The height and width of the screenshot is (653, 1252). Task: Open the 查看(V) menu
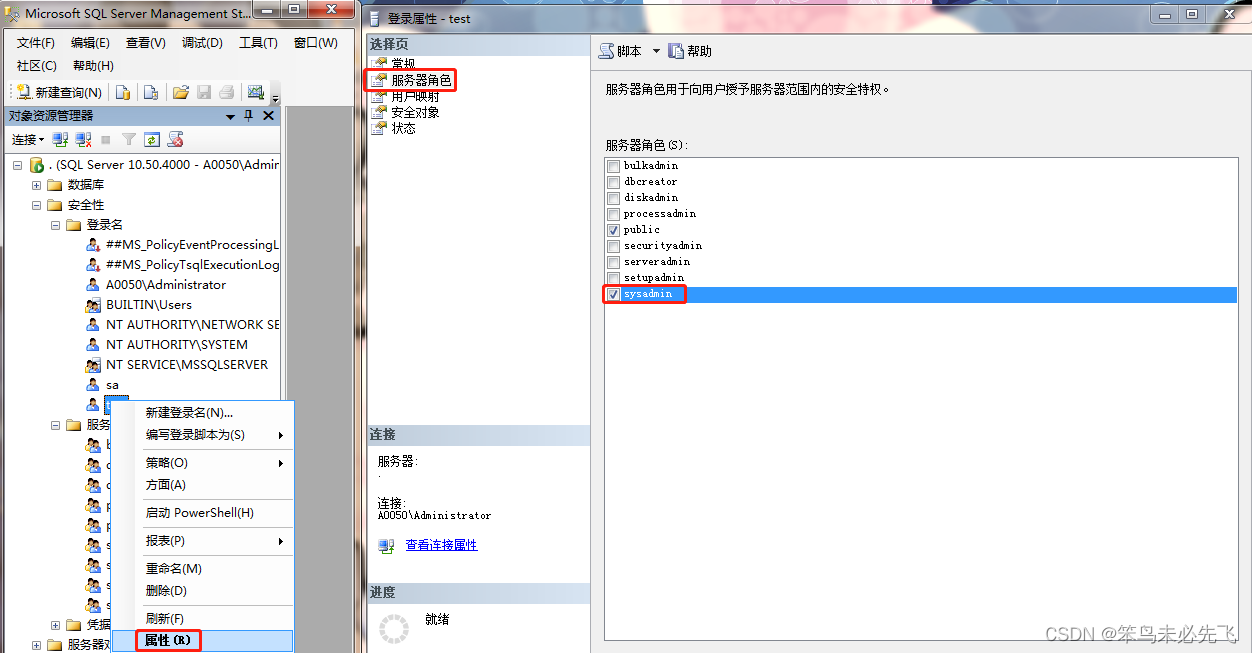[x=146, y=43]
